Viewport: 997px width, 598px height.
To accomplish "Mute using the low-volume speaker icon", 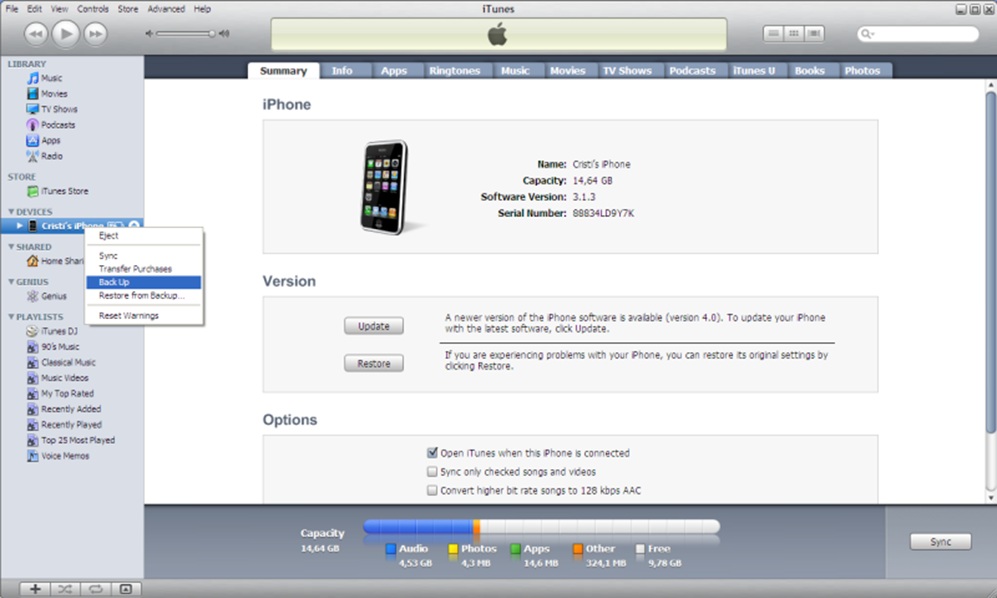I will pyautogui.click(x=149, y=34).
